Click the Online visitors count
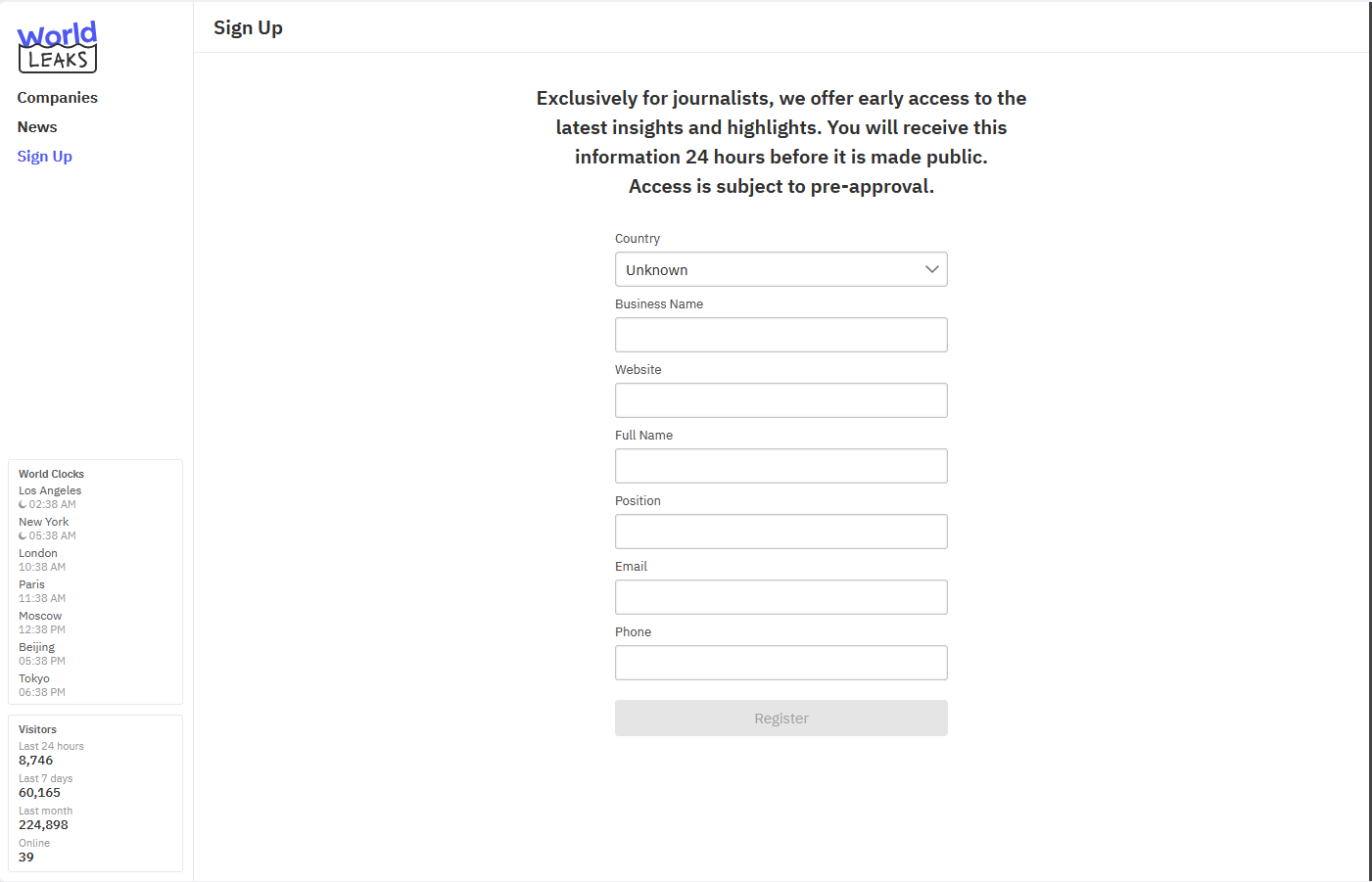The width and height of the screenshot is (1372, 882). coord(26,858)
